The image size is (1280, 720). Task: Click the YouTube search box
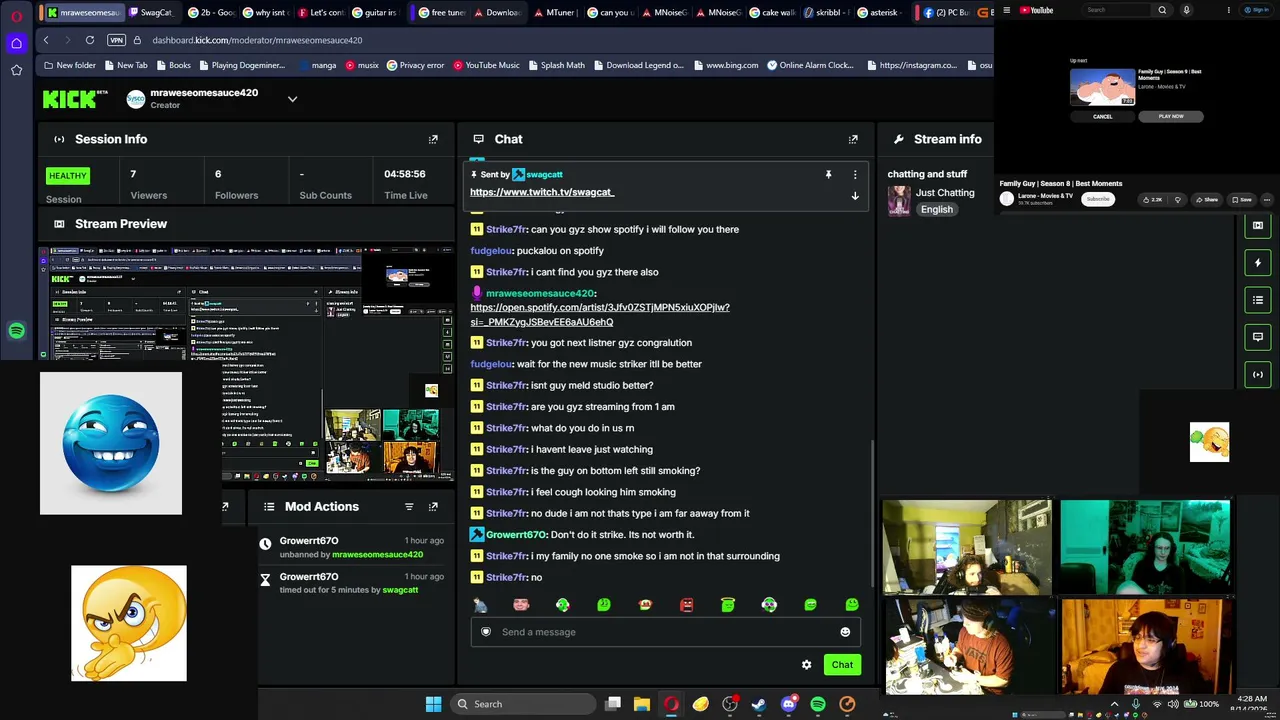pos(1115,10)
